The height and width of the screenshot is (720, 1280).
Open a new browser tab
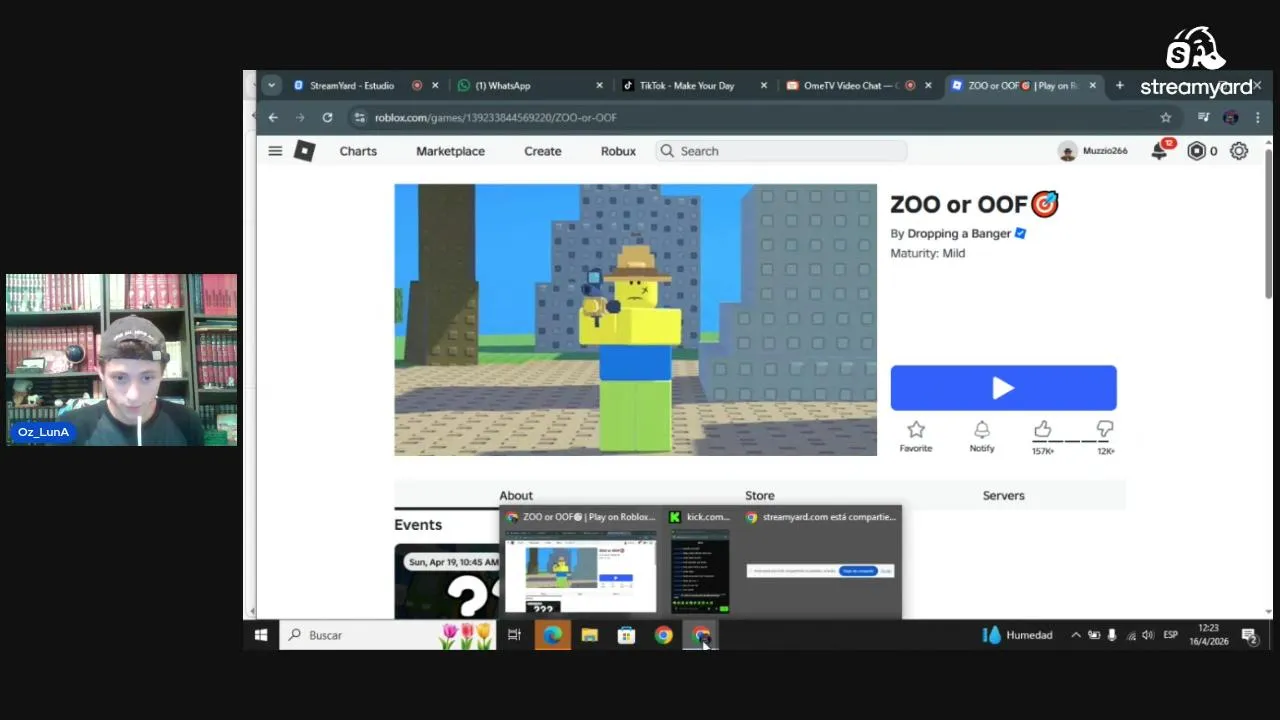(1120, 85)
